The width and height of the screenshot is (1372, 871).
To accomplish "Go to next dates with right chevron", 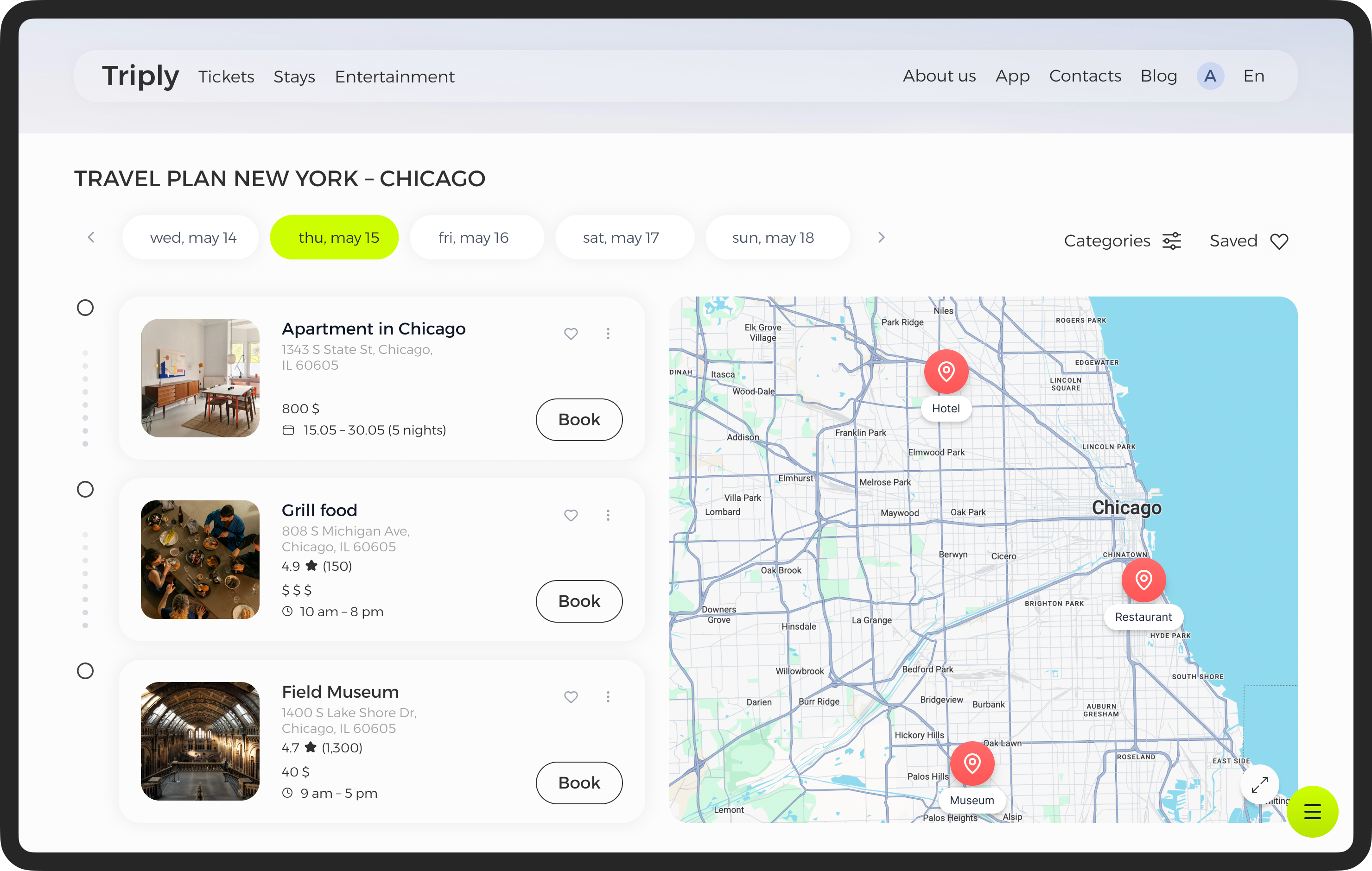I will [x=882, y=238].
